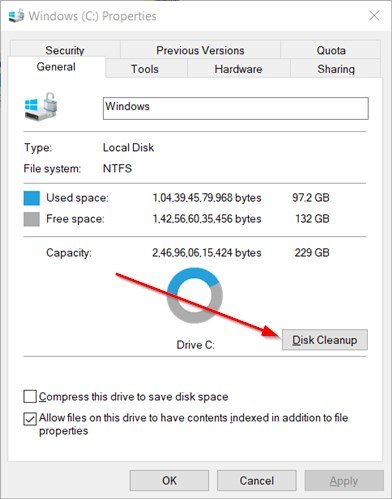Screen dimensions: 392x499
Task: Click the title bar drive icon
Action: coord(16,15)
